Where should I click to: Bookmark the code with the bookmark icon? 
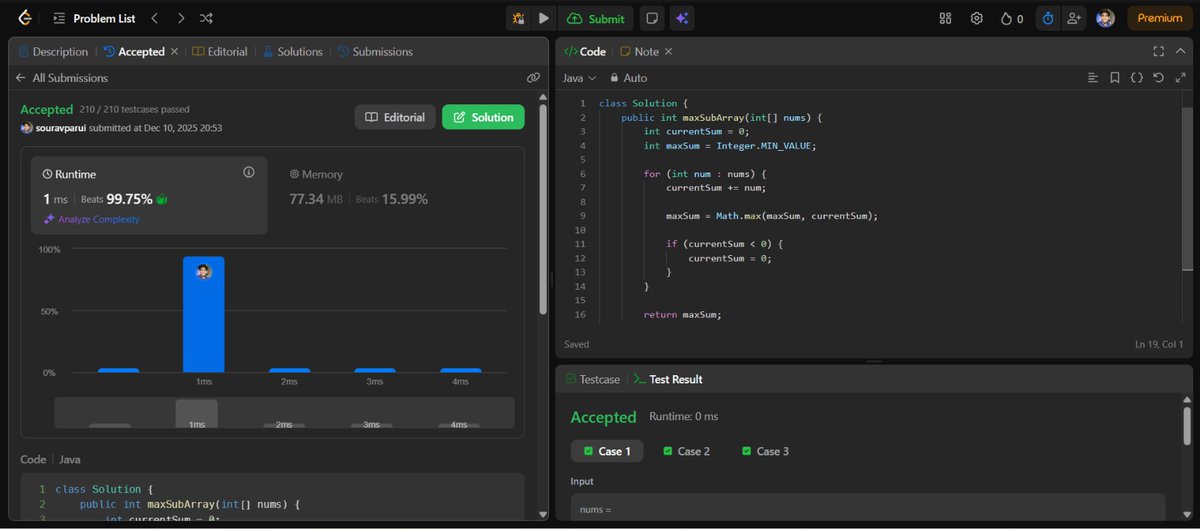tap(1114, 77)
